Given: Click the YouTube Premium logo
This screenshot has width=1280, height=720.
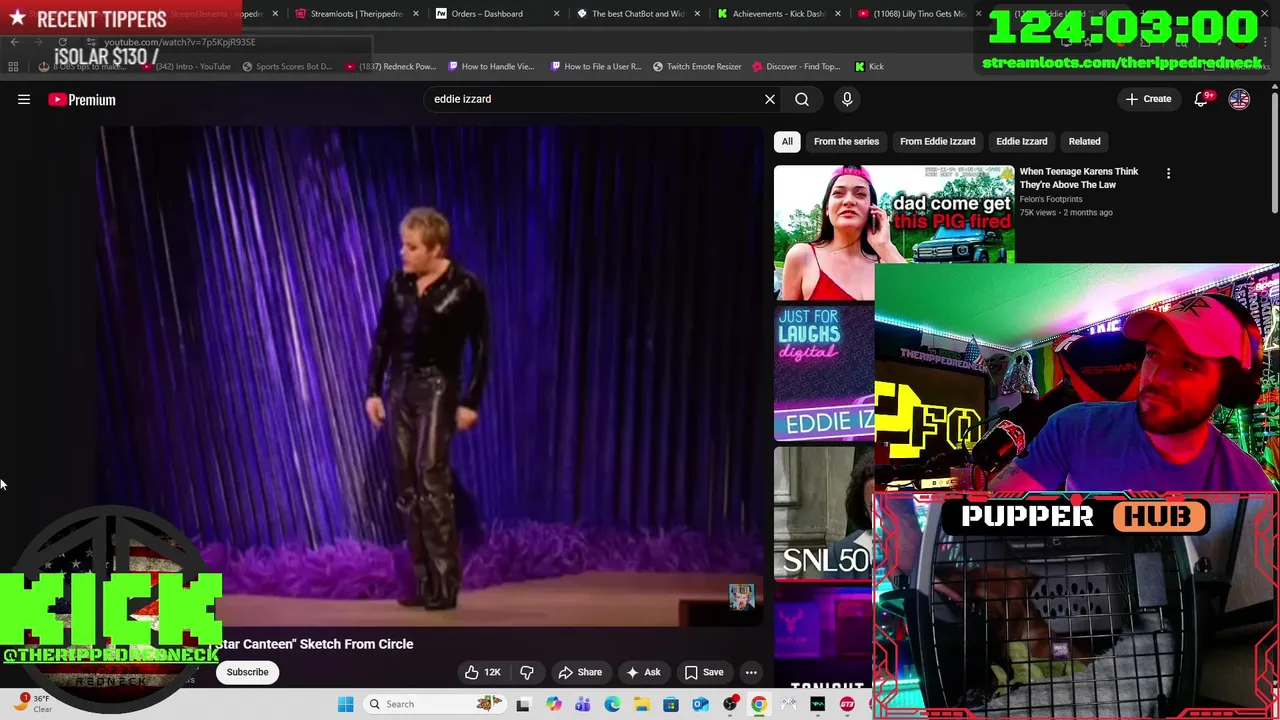Looking at the screenshot, I should tap(82, 100).
